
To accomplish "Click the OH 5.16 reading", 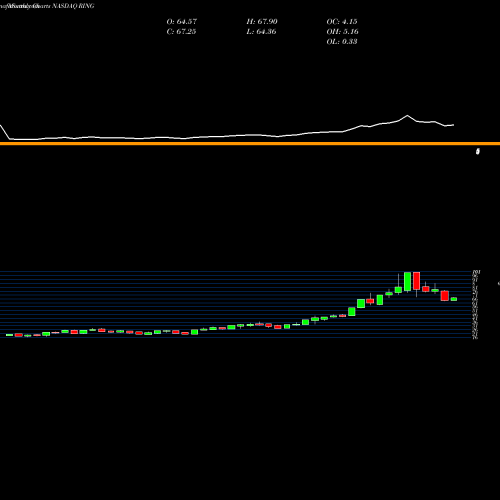I will 342,32.
